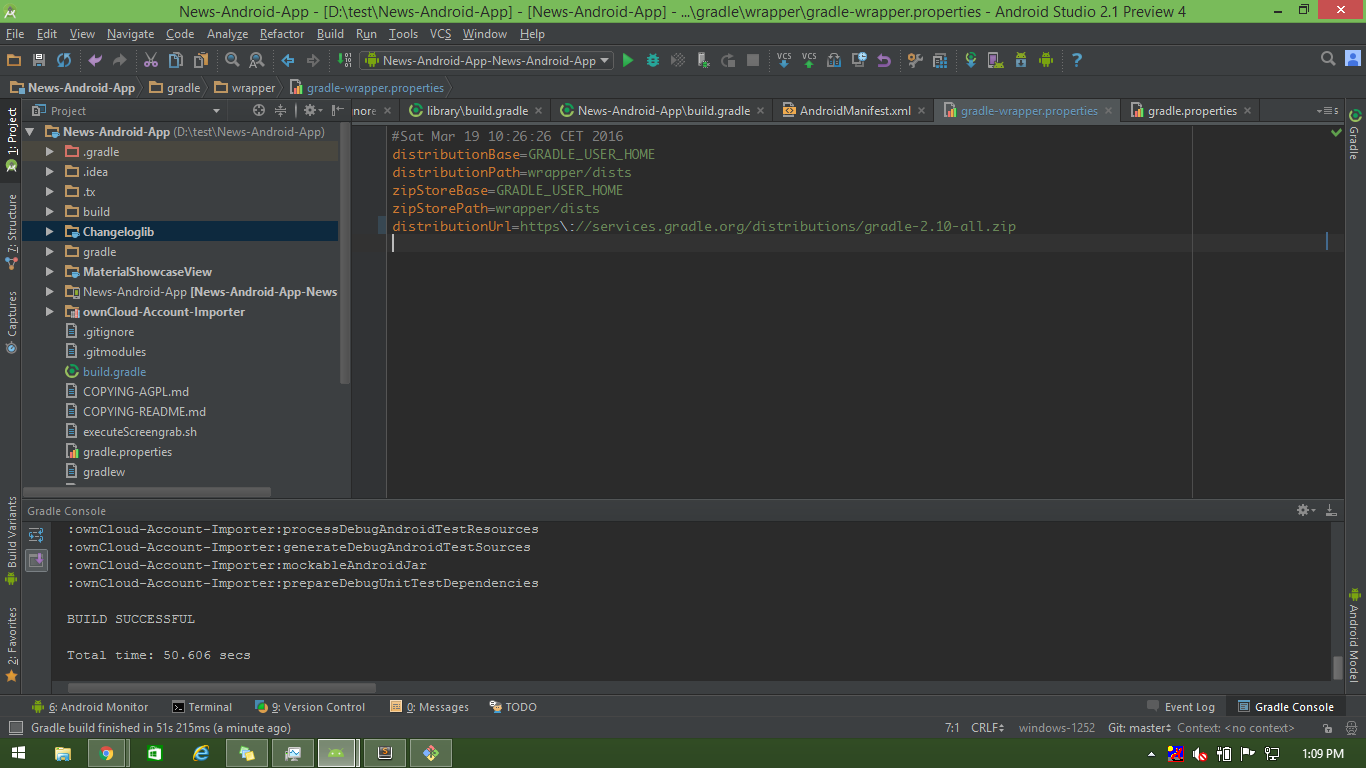Toggle the Captures tool window

(x=11, y=322)
